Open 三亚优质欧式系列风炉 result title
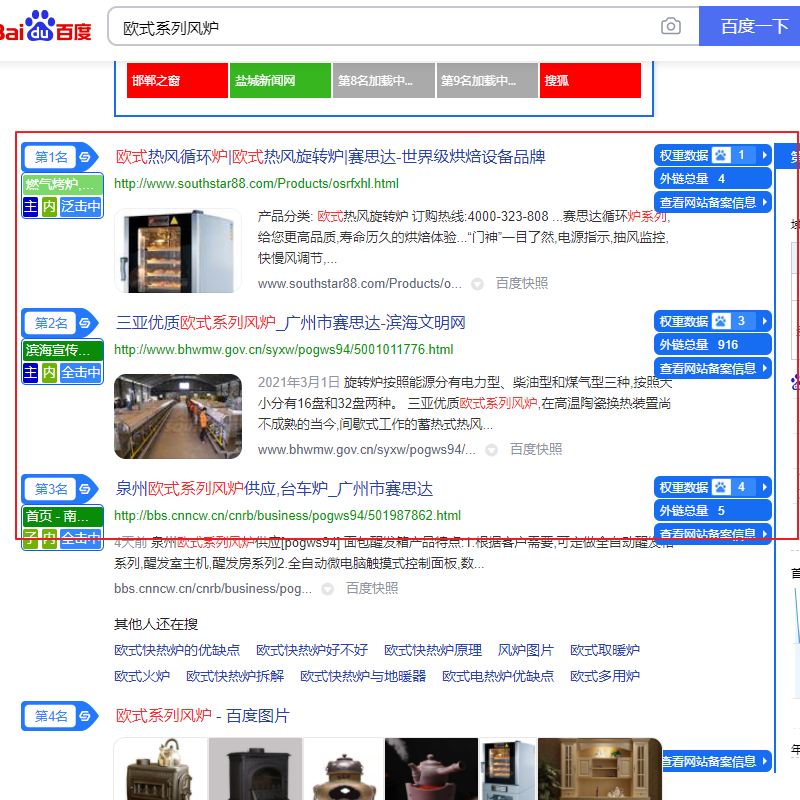 click(x=290, y=322)
